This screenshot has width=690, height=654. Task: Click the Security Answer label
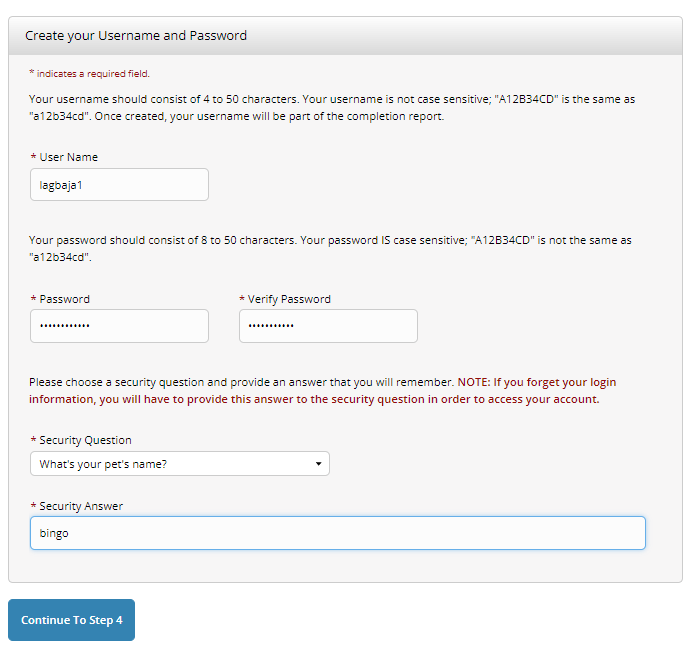tap(81, 506)
